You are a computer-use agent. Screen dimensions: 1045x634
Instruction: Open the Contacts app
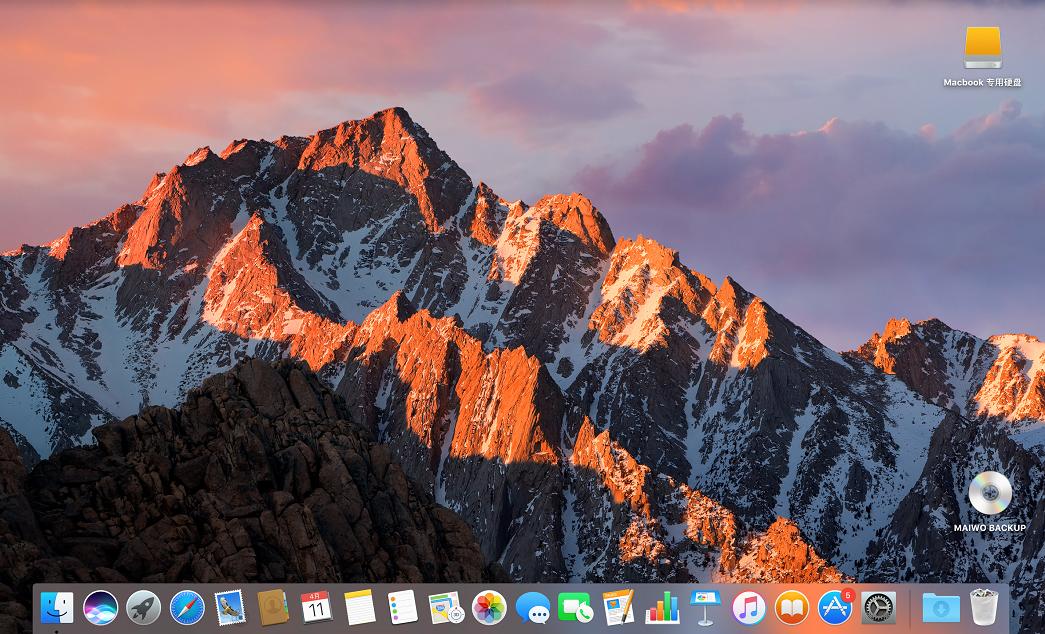coord(272,607)
